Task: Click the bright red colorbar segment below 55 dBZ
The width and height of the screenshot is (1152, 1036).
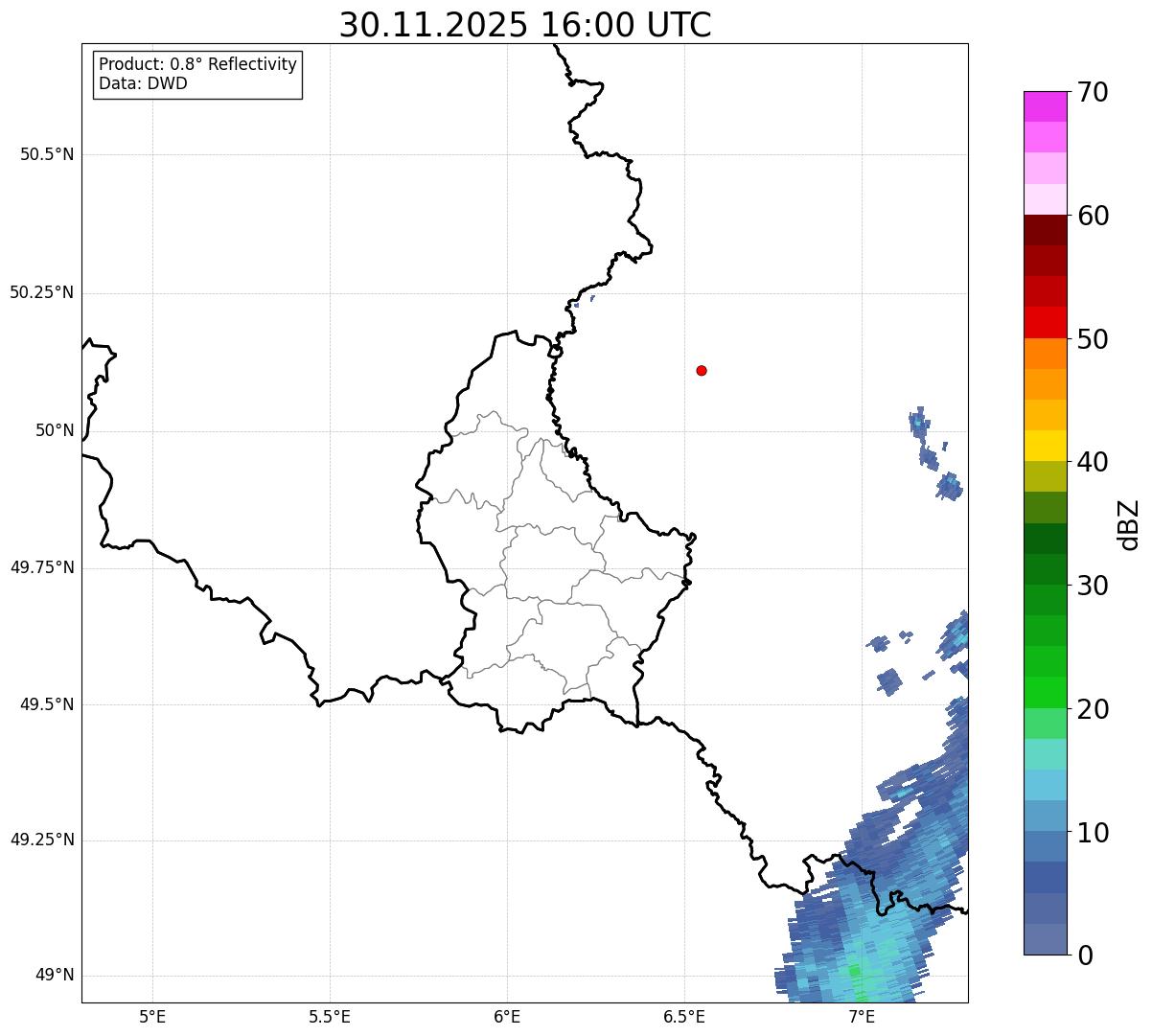Action: tap(1045, 323)
